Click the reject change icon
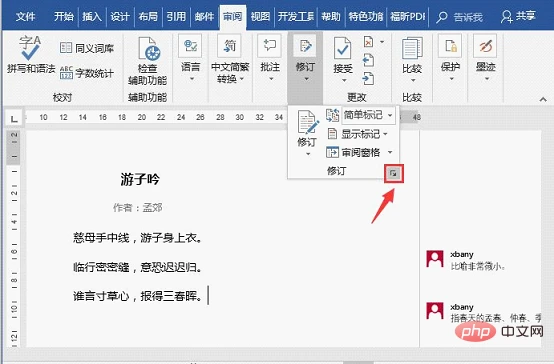Image resolution: width=554 pixels, height=364 pixels. pyautogui.click(x=369, y=42)
